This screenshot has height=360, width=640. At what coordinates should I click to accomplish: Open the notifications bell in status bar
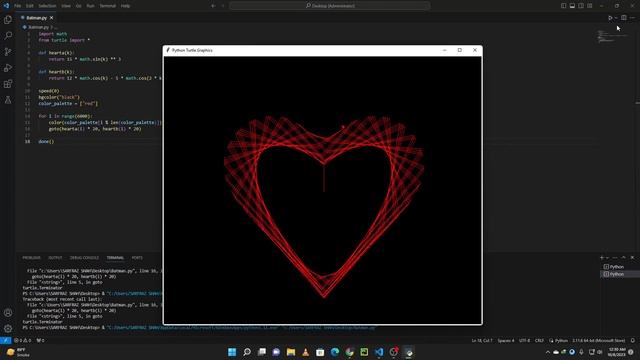coord(633,340)
